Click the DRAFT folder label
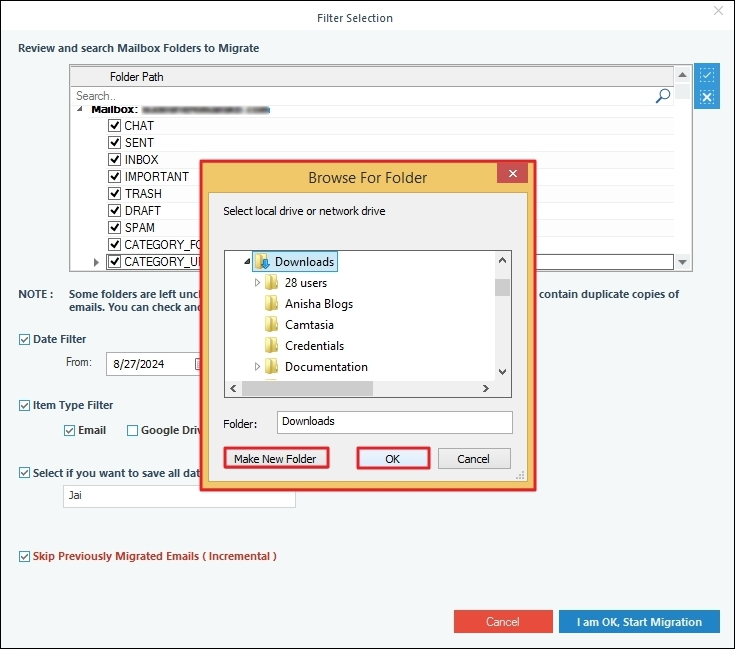 (142, 210)
